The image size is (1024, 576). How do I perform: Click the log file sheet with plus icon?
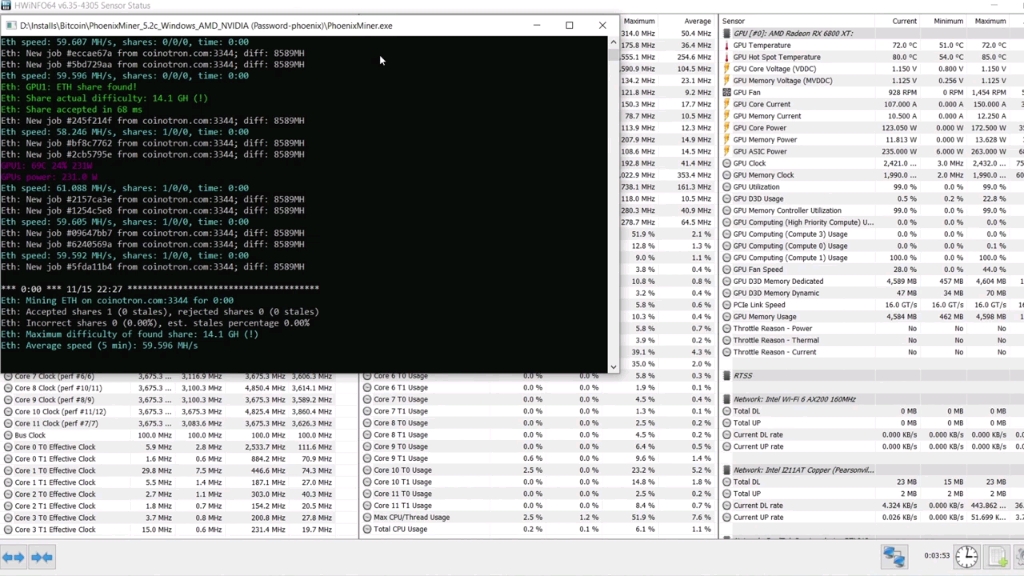[x=997, y=556]
